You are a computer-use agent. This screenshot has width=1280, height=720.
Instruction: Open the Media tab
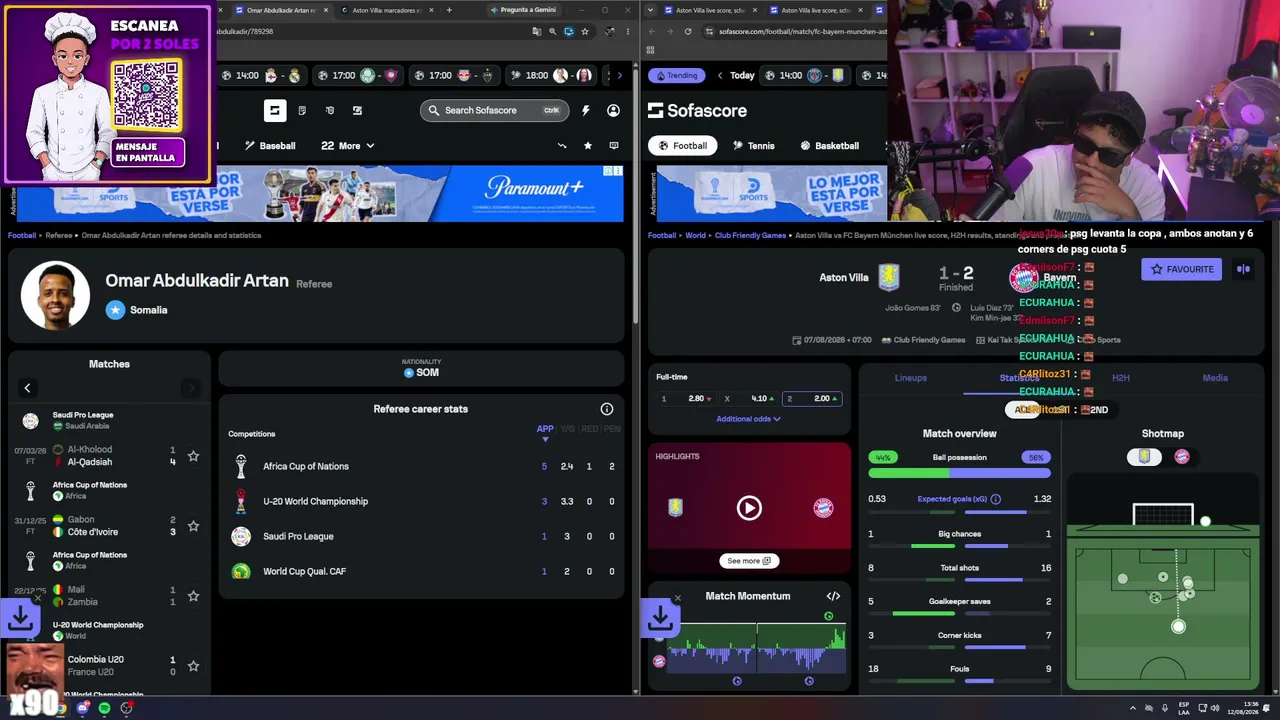pos(1215,378)
